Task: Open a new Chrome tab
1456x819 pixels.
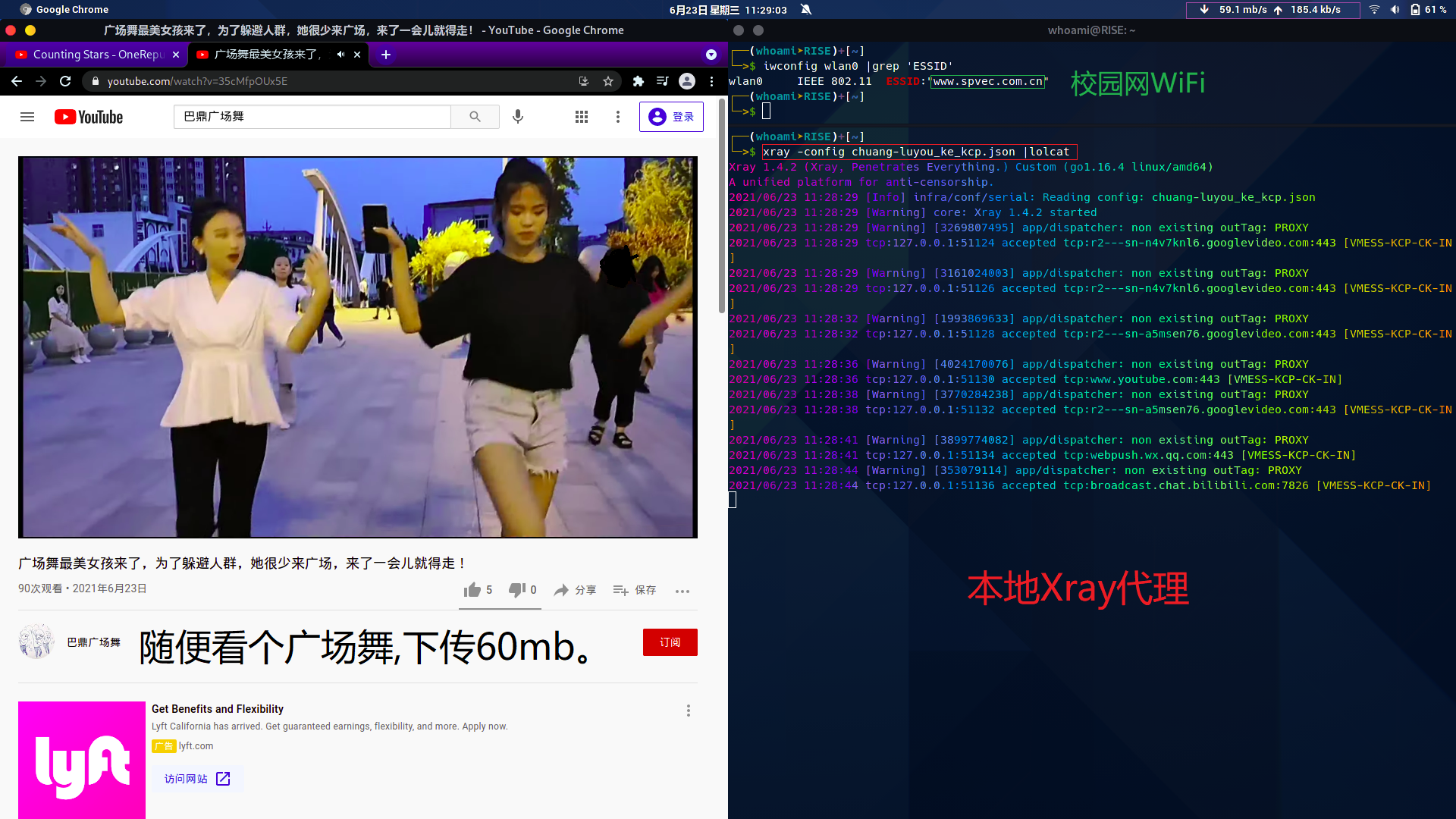Action: pyautogui.click(x=386, y=55)
